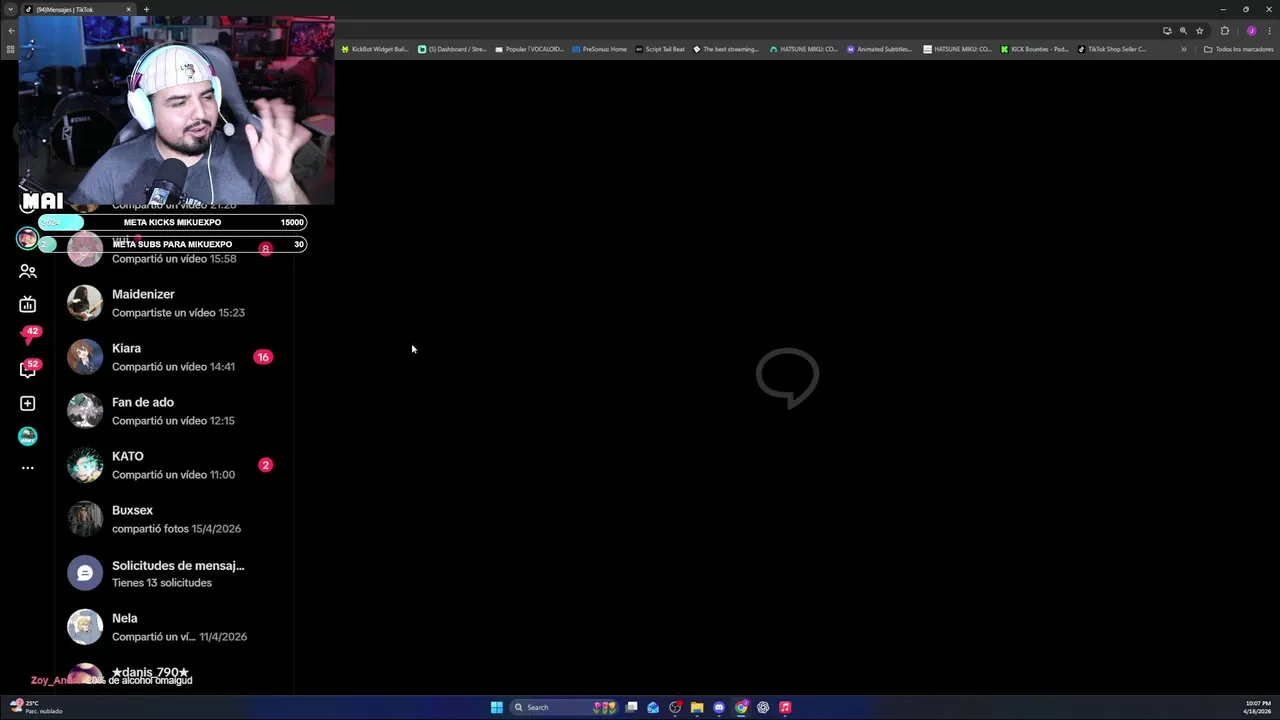Open the Animated Subtitles bookmark
1280x720 pixels.
pyautogui.click(x=880, y=49)
